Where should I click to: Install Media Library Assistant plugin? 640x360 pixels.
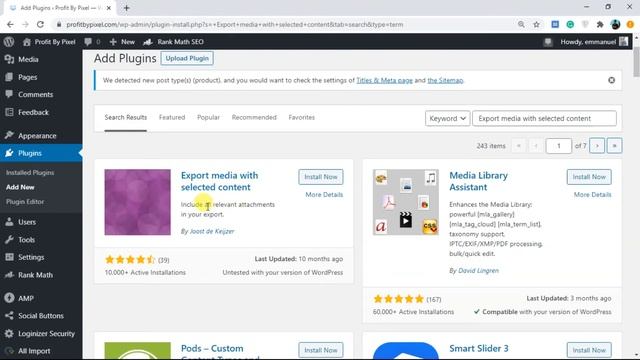pos(589,177)
